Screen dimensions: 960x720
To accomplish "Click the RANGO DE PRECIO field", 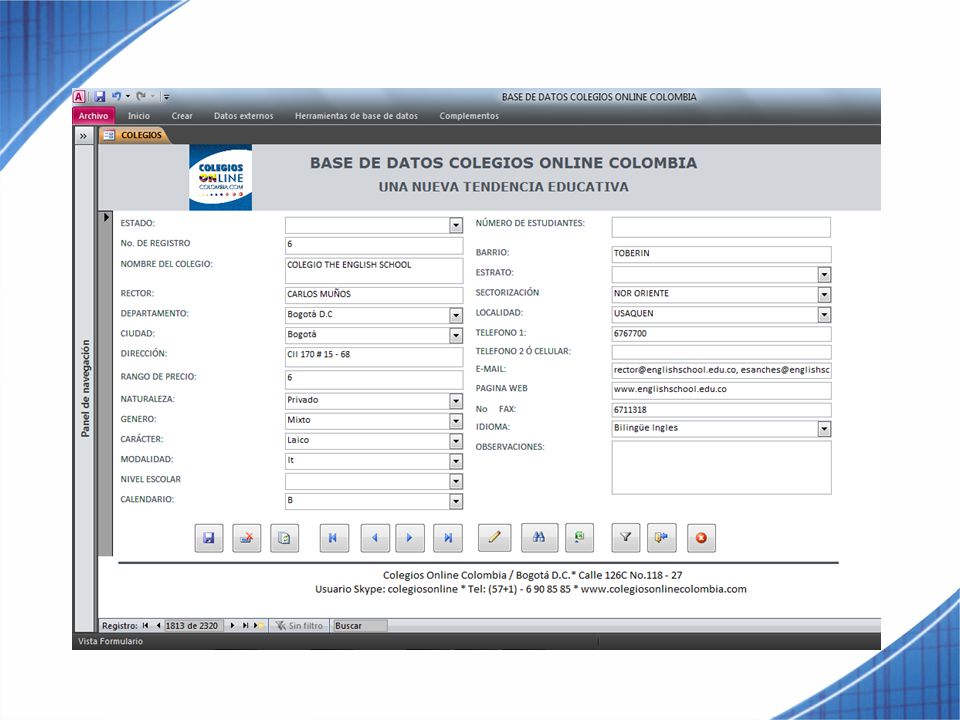I will pyautogui.click(x=374, y=380).
